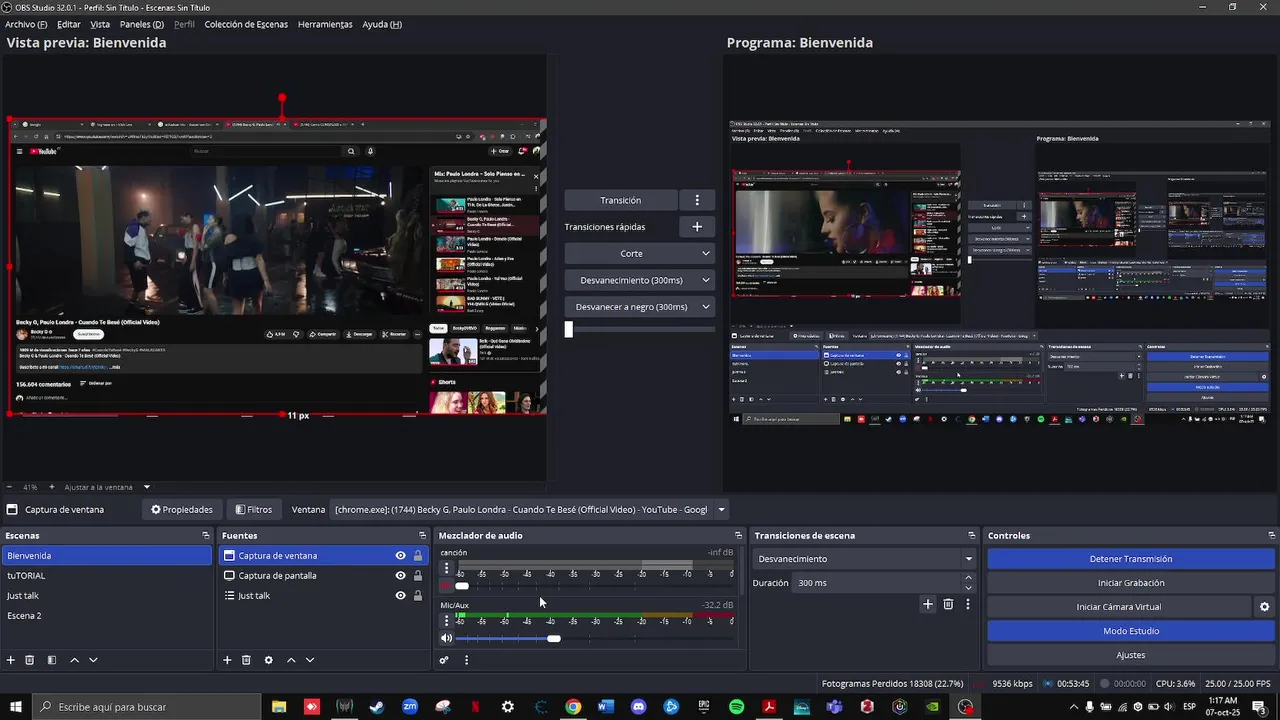Viewport: 1280px width, 720px height.
Task: Unmute the canción audio channel
Action: click(x=446, y=586)
